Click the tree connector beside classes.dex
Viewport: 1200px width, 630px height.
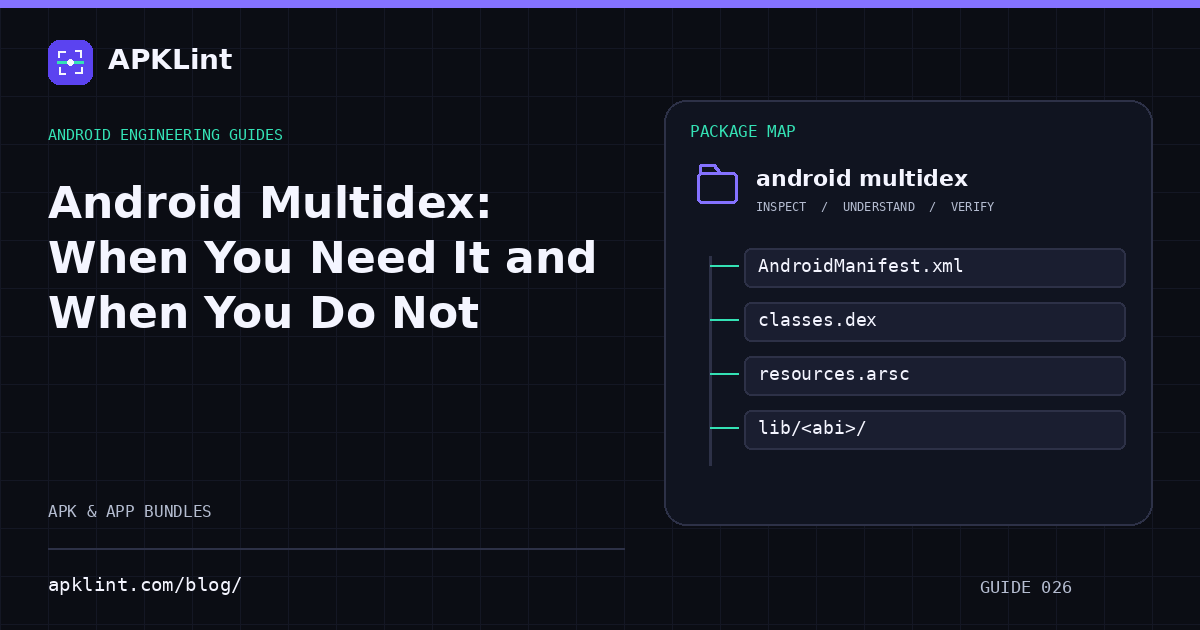point(724,320)
